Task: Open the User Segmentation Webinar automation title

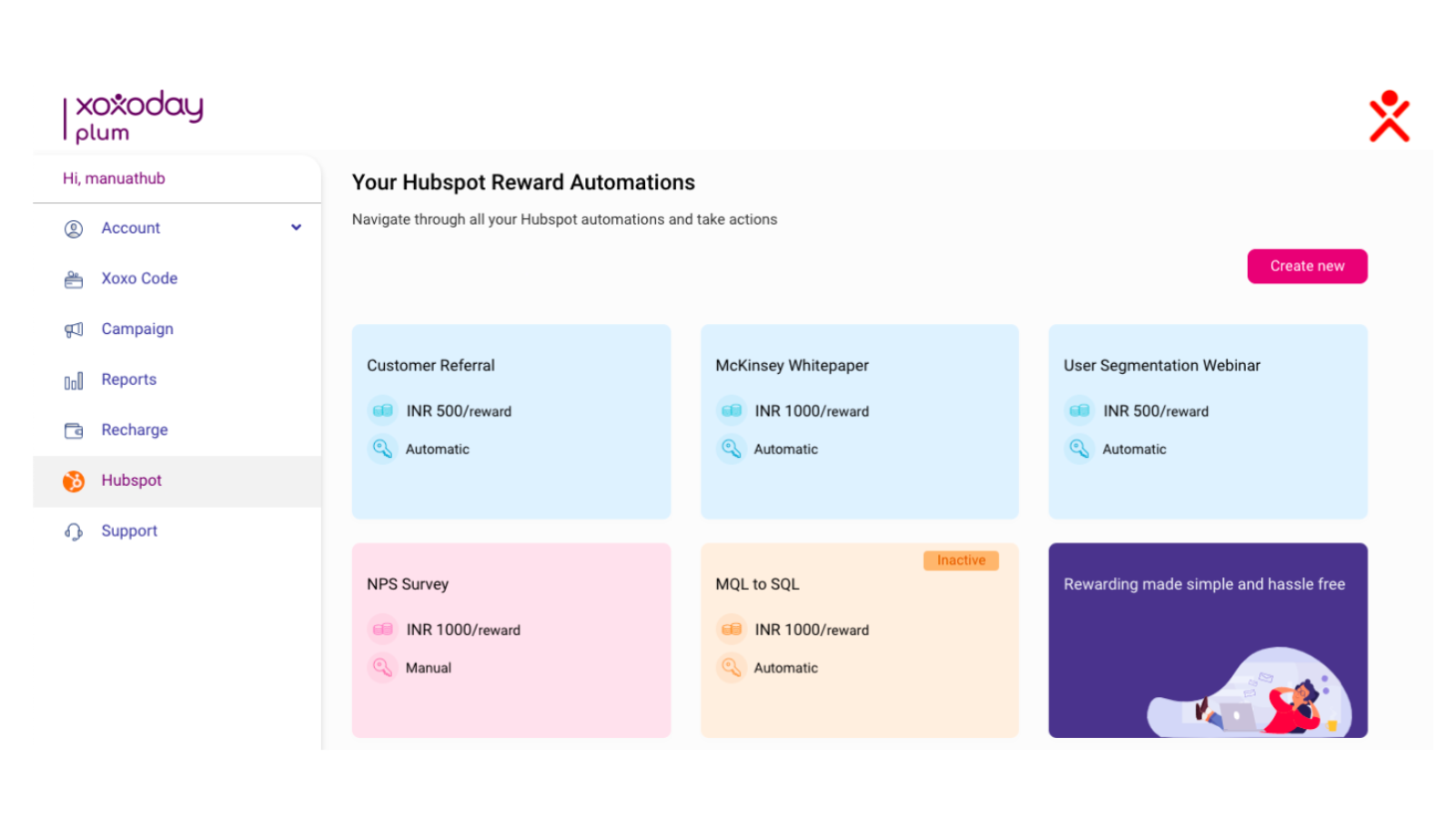Action: coord(1162,366)
